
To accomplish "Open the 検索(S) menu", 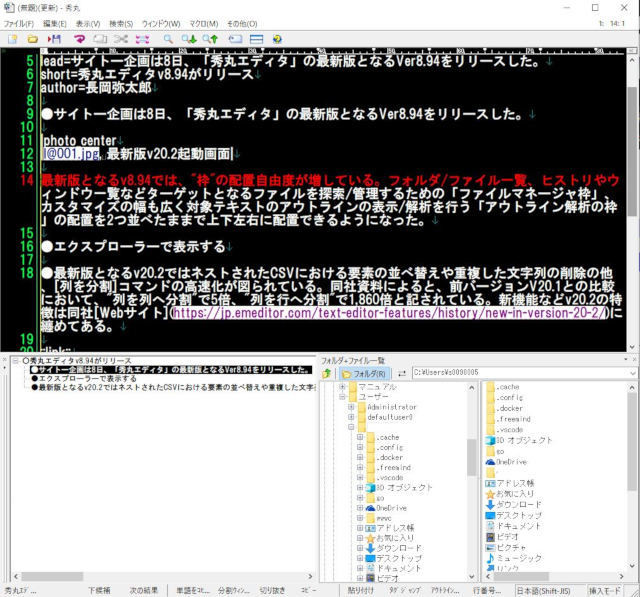I will click(121, 24).
